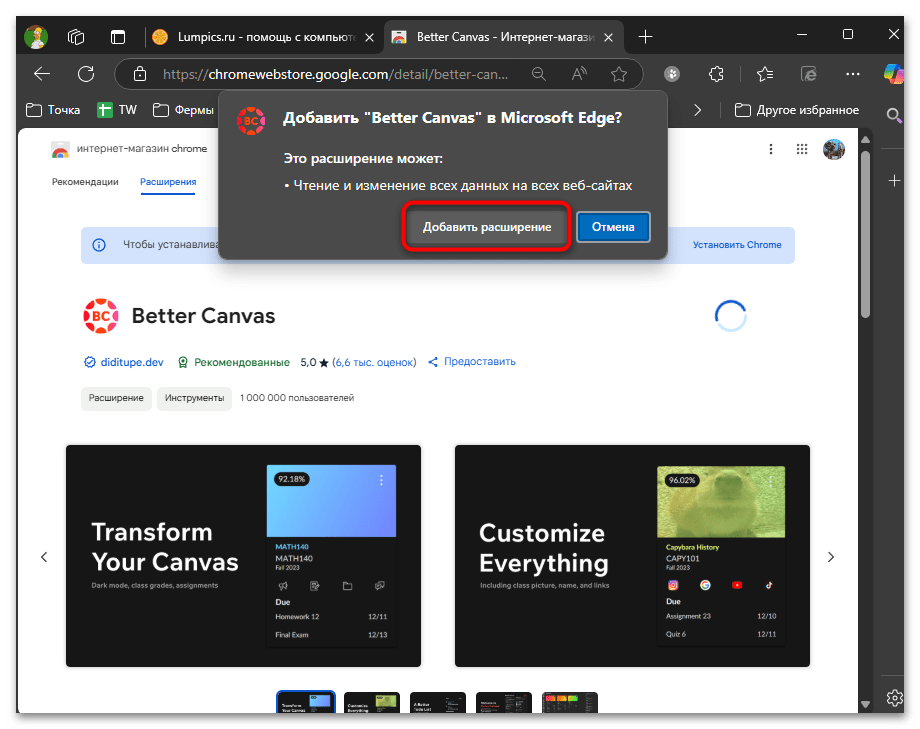Viewport: 920px width, 729px height.
Task: Open the Edge Settings and more menu
Action: 853,74
